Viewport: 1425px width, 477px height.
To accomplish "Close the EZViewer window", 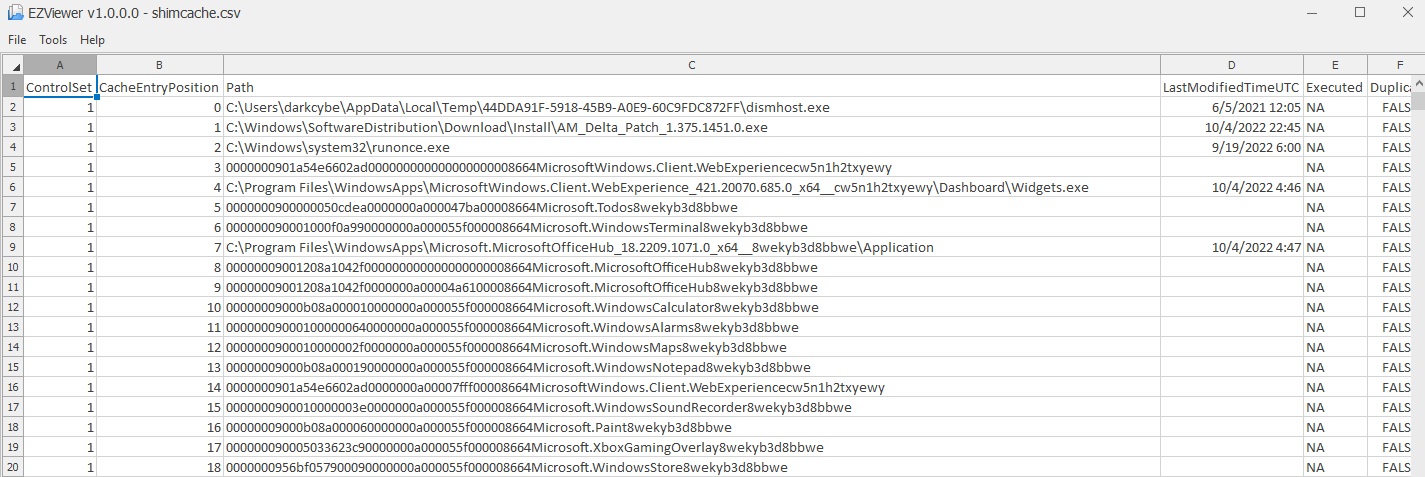I will [1403, 13].
